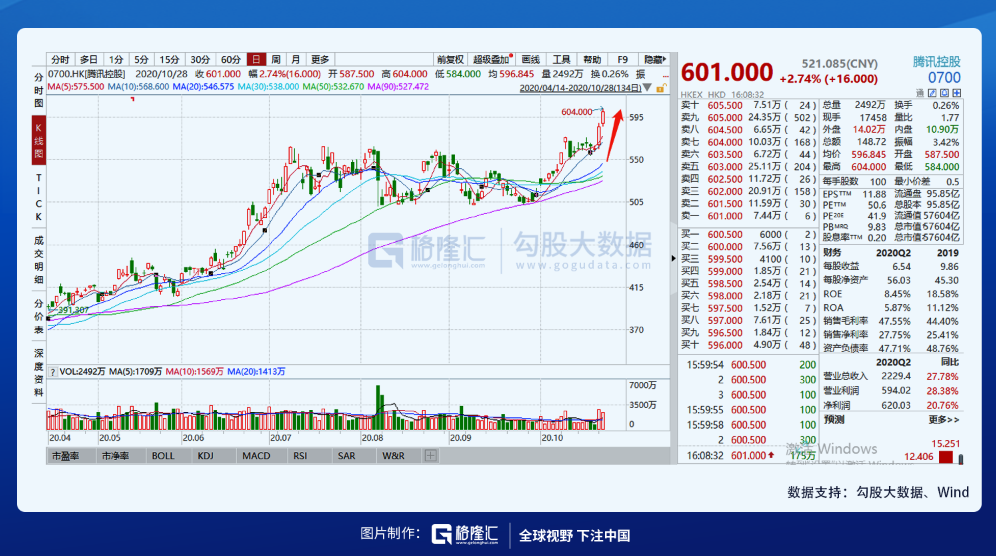Click the F9 button
This screenshot has height=556, width=996.
click(622, 59)
